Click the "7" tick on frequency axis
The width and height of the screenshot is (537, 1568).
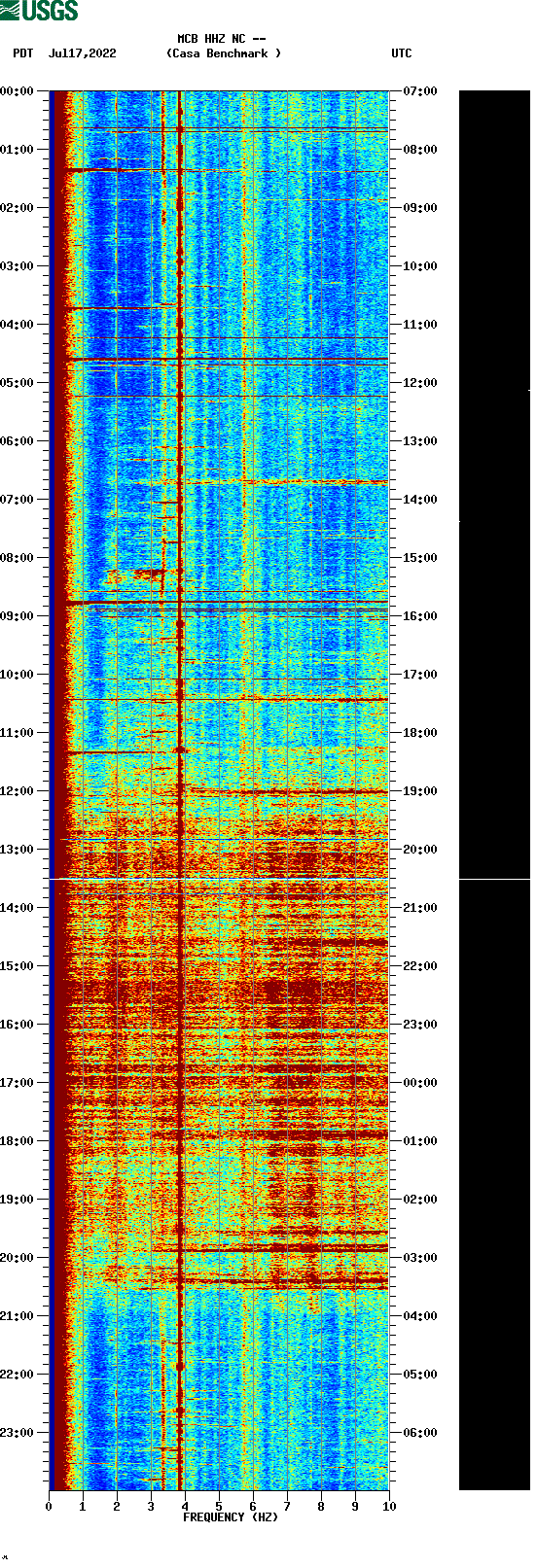click(x=287, y=1507)
